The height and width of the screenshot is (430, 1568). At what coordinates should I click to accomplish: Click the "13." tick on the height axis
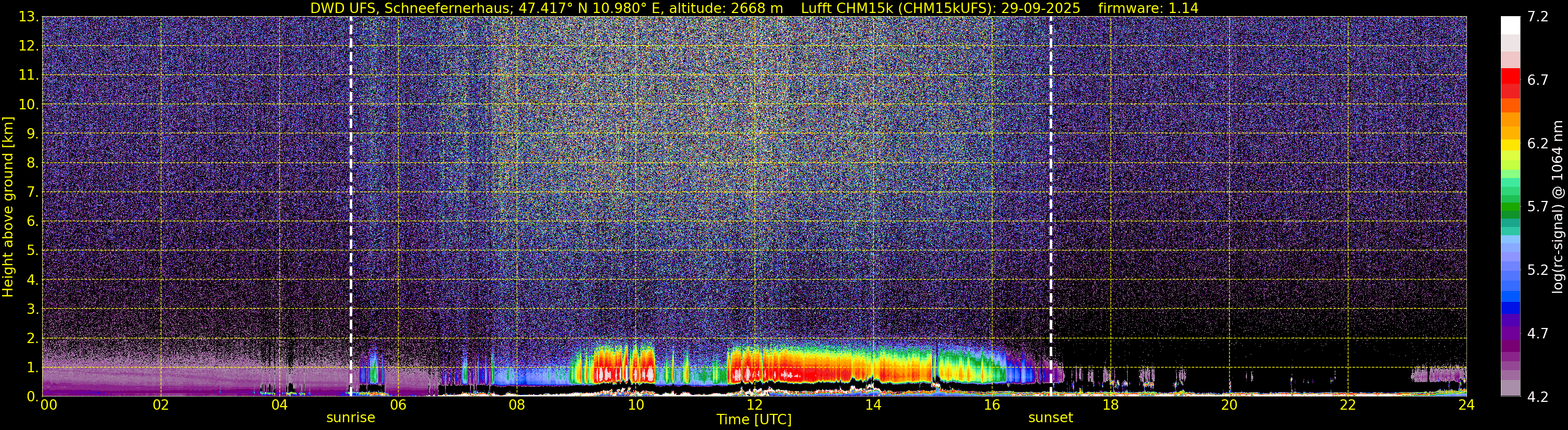pos(29,17)
